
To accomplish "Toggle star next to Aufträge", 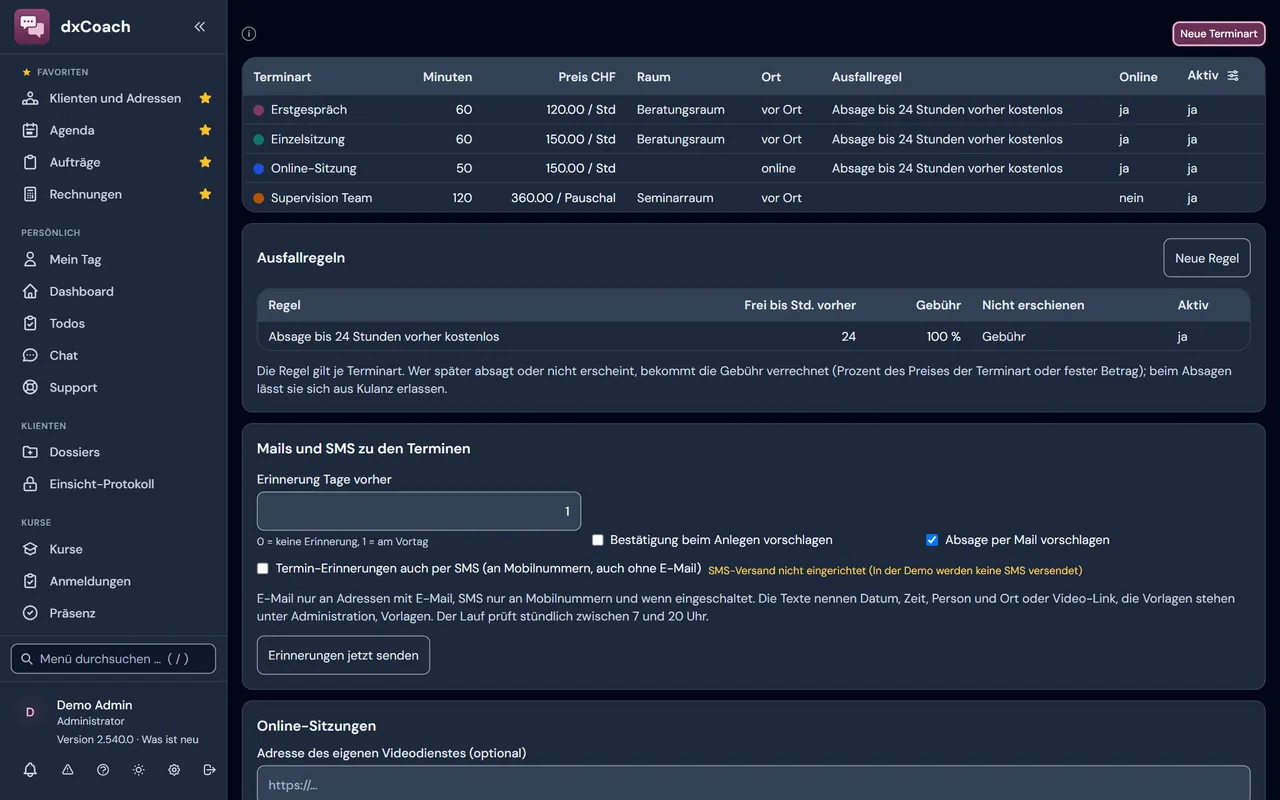I will [x=205, y=162].
